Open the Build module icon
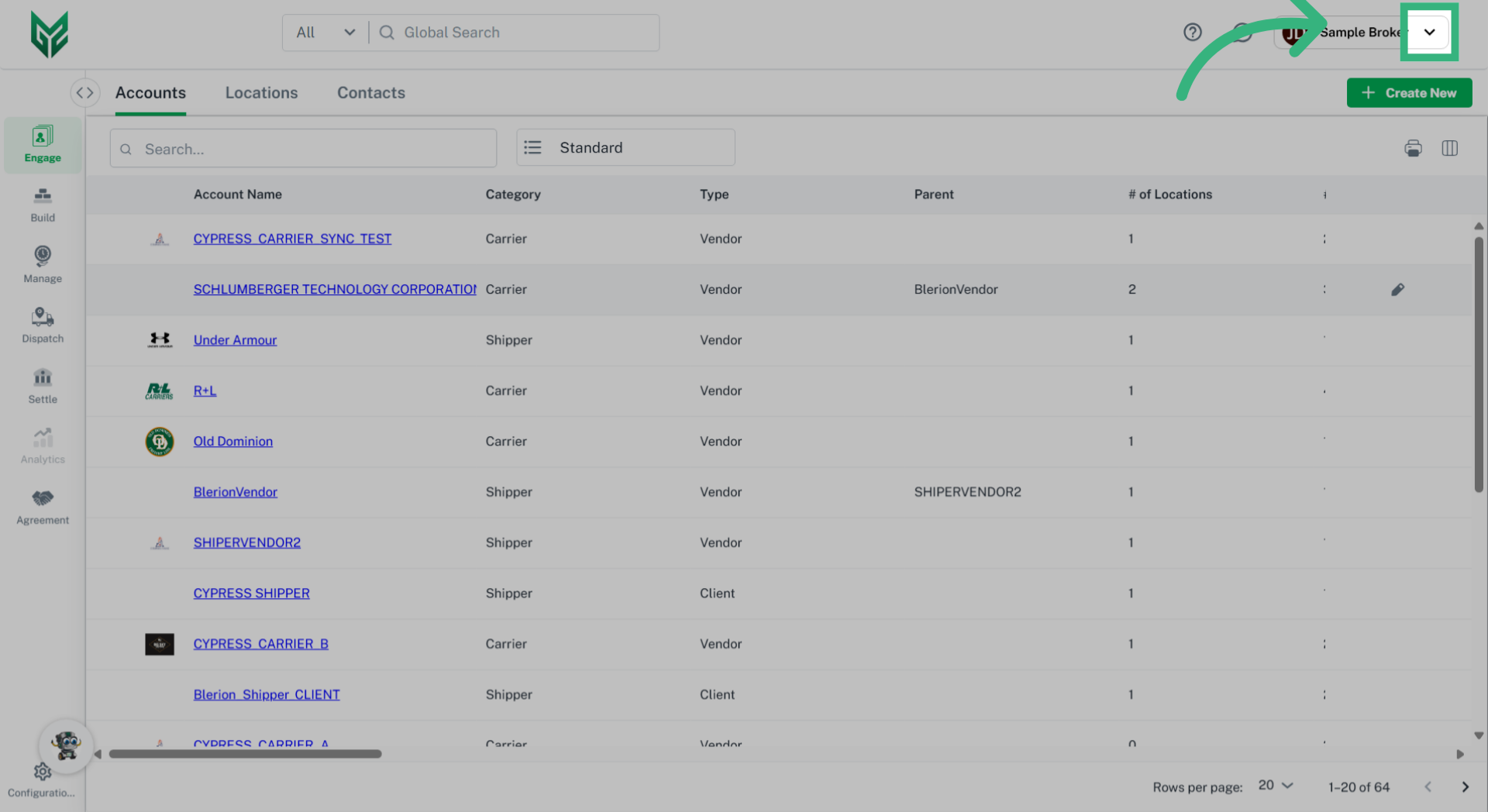The width and height of the screenshot is (1488, 812). click(43, 205)
